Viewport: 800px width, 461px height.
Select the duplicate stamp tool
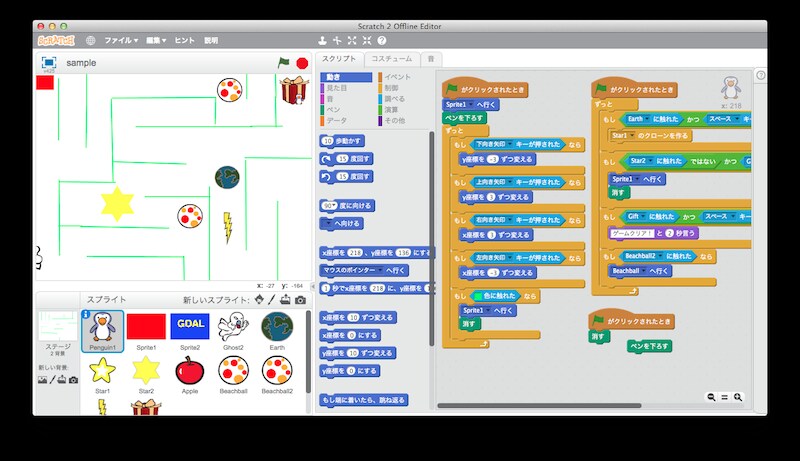pyautogui.click(x=322, y=41)
